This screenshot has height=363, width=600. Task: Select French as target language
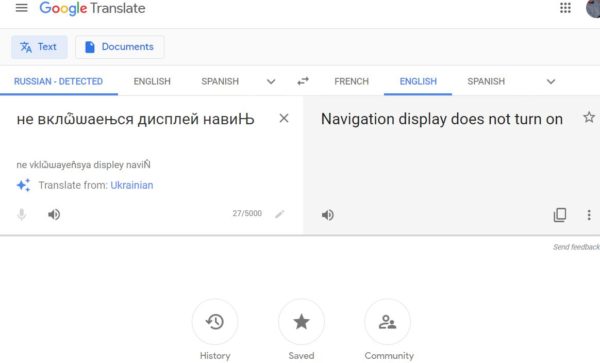point(351,81)
